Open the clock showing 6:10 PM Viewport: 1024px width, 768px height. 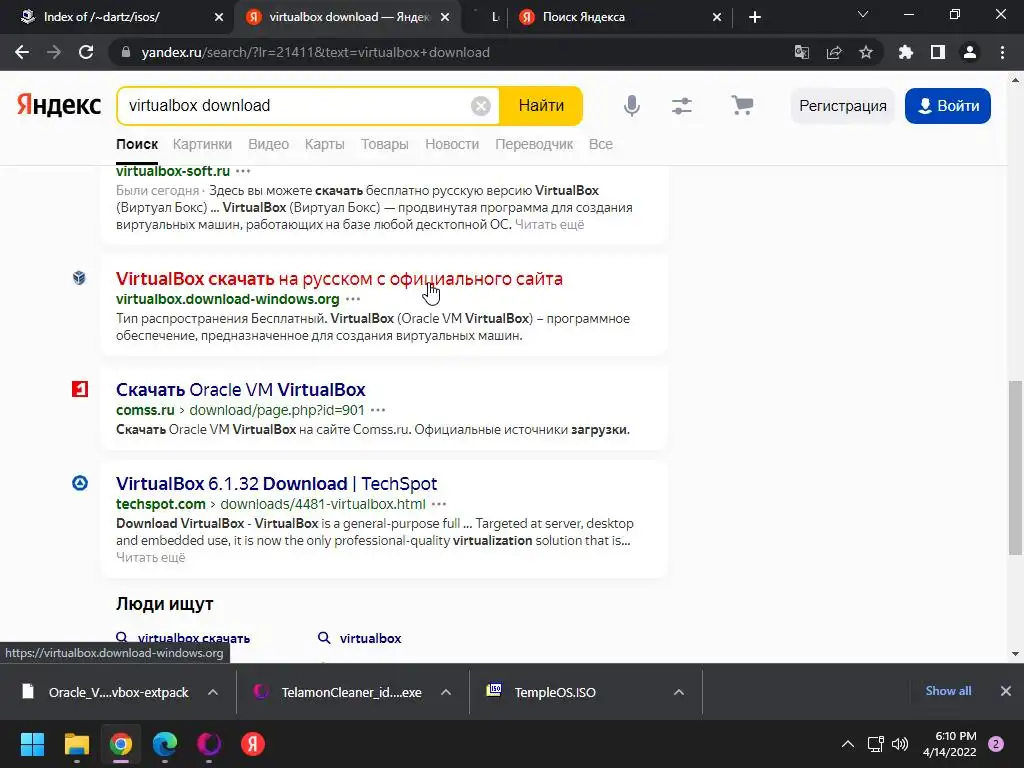(x=950, y=744)
